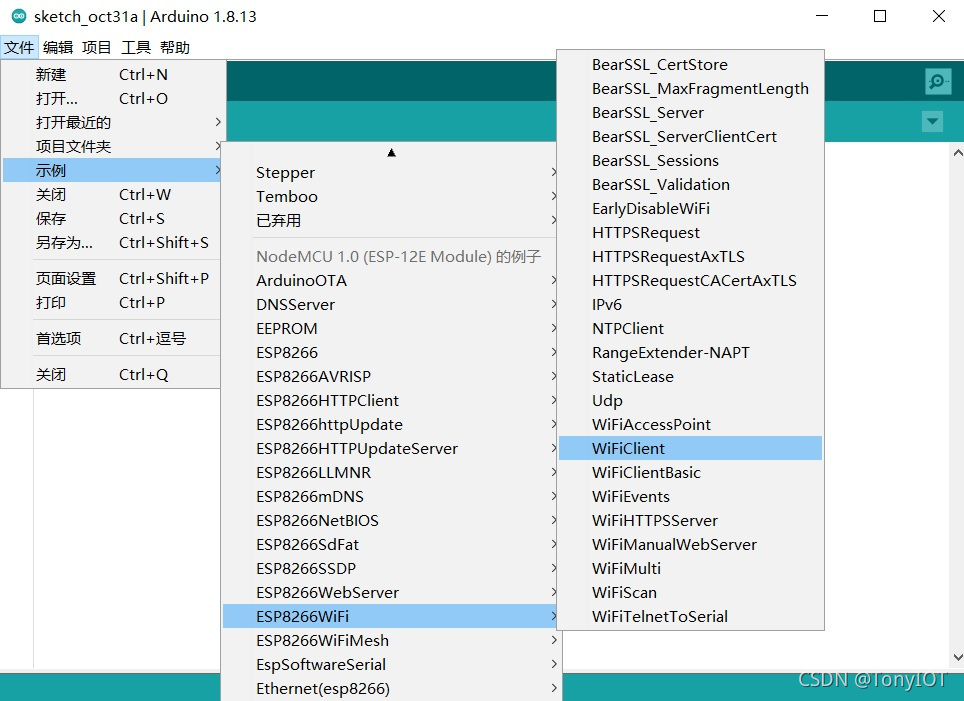Viewport: 964px width, 701px height.
Task: Expand Temboo examples submenu
Action: pos(390,196)
